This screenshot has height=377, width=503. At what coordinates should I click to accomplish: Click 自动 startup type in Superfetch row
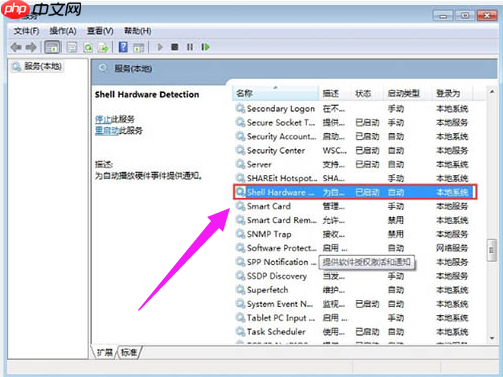click(396, 290)
